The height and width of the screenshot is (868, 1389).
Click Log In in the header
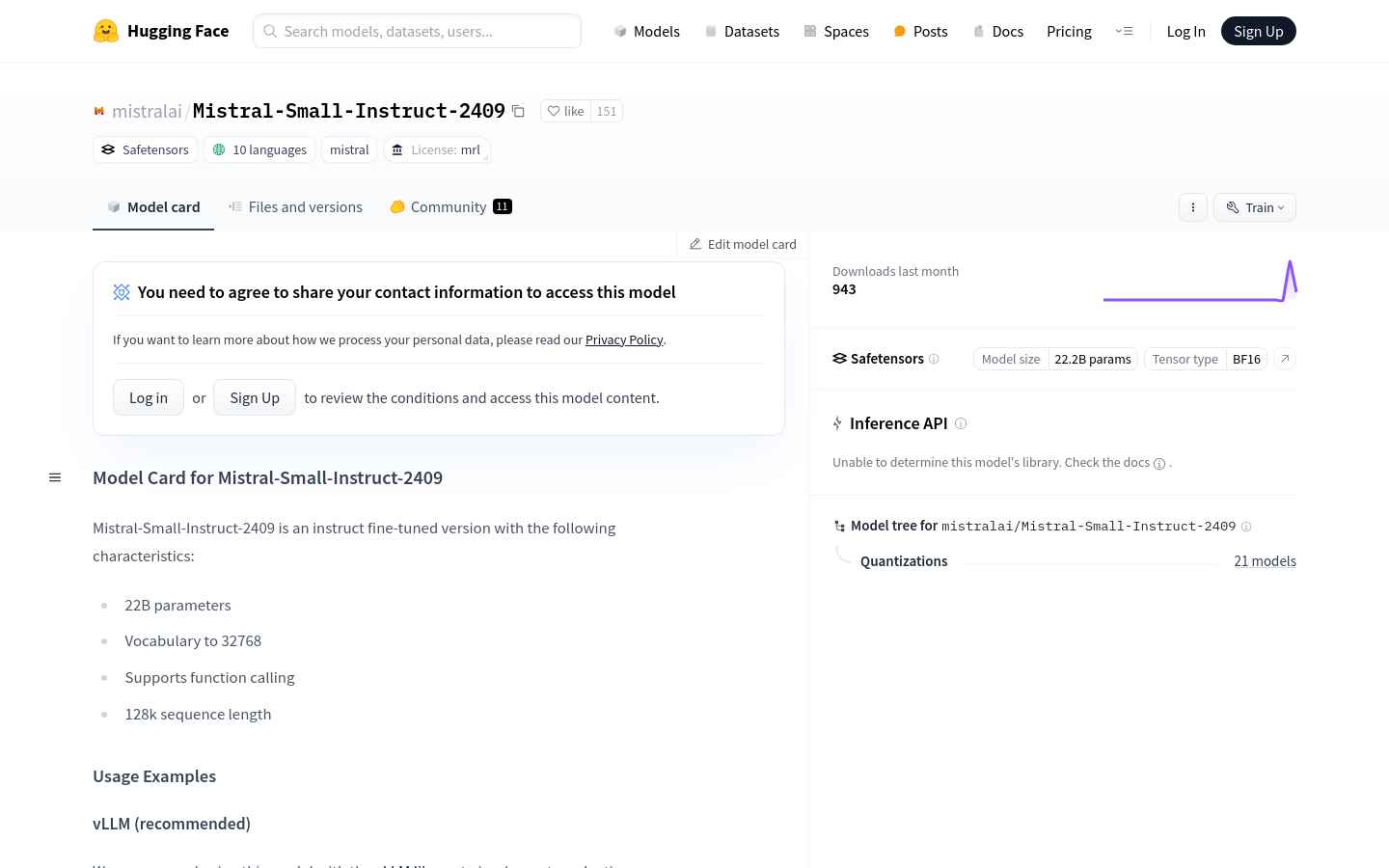pos(1185,31)
